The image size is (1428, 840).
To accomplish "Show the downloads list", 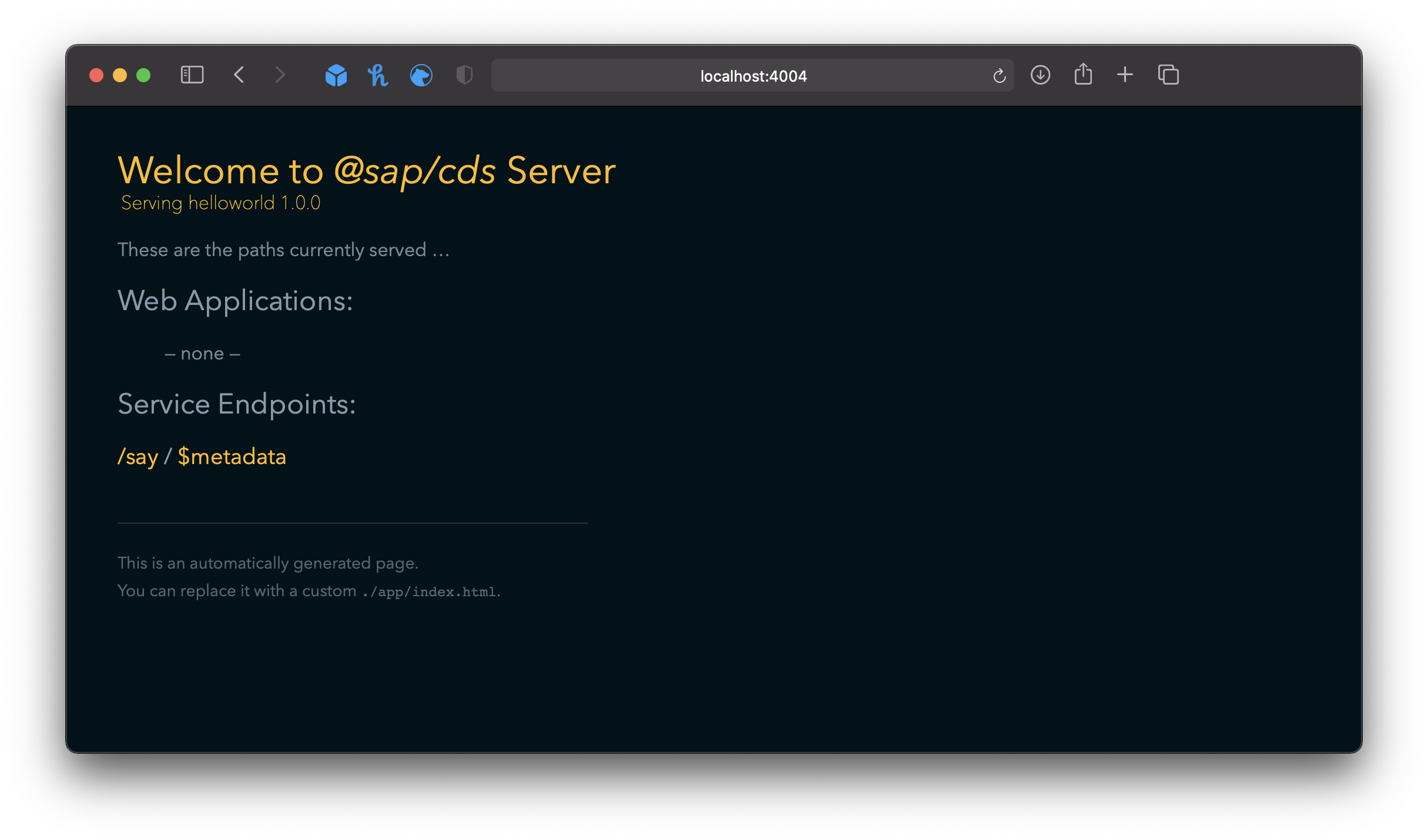I will point(1041,75).
